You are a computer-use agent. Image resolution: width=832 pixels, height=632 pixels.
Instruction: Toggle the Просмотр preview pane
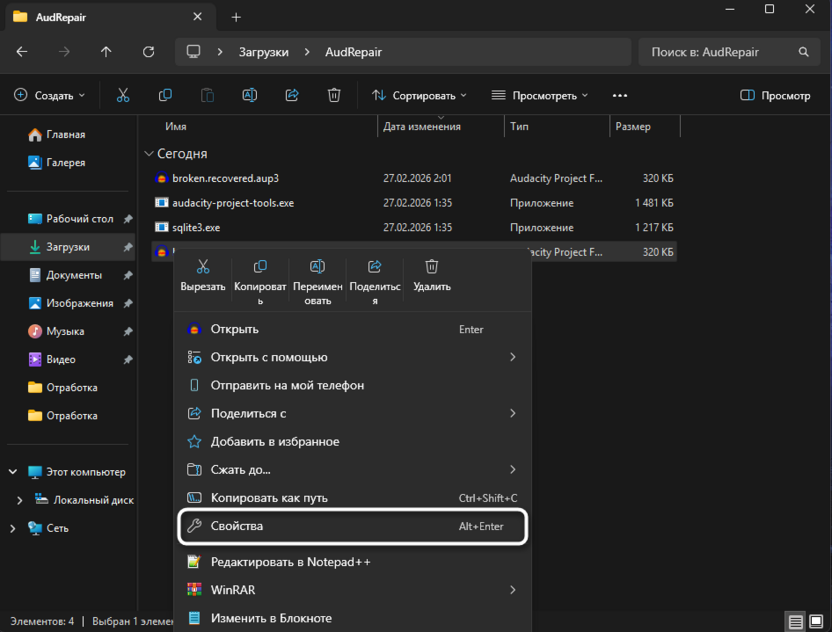click(x=775, y=95)
